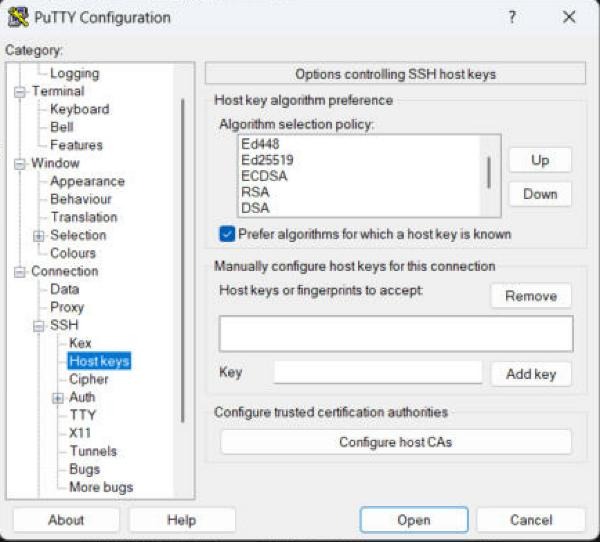Image resolution: width=600 pixels, height=542 pixels.
Task: Open the About dialog
Action: click(66, 520)
